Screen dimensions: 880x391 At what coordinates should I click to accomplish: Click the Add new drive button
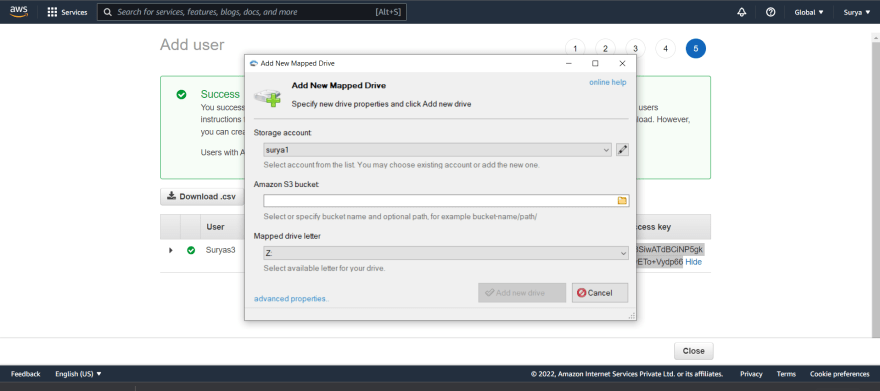tap(522, 293)
